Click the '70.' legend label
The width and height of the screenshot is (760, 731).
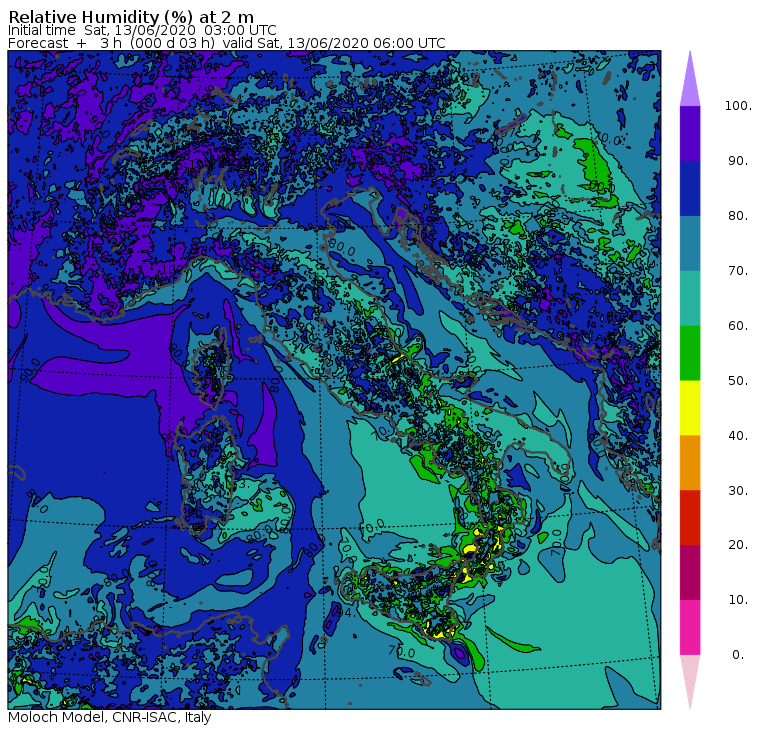point(738,271)
